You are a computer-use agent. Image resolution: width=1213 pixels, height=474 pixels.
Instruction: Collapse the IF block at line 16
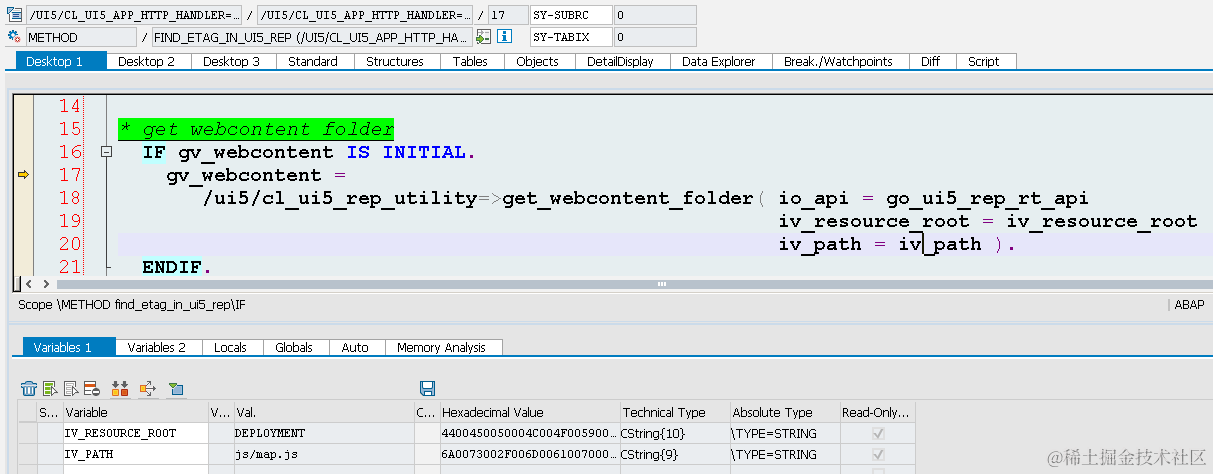[x=106, y=152]
